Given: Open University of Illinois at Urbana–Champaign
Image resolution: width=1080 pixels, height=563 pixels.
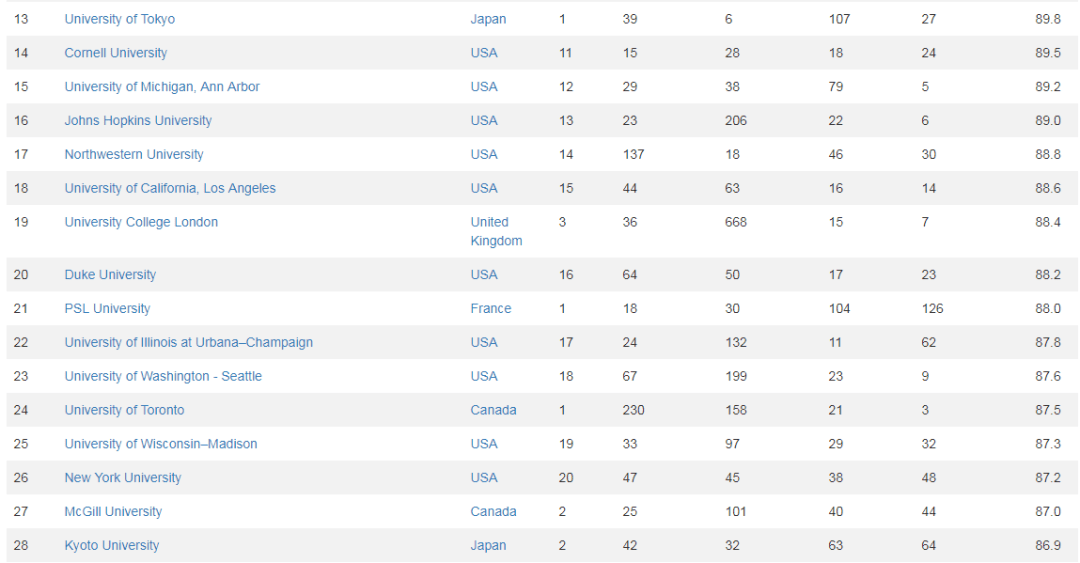Looking at the screenshot, I should coord(189,342).
